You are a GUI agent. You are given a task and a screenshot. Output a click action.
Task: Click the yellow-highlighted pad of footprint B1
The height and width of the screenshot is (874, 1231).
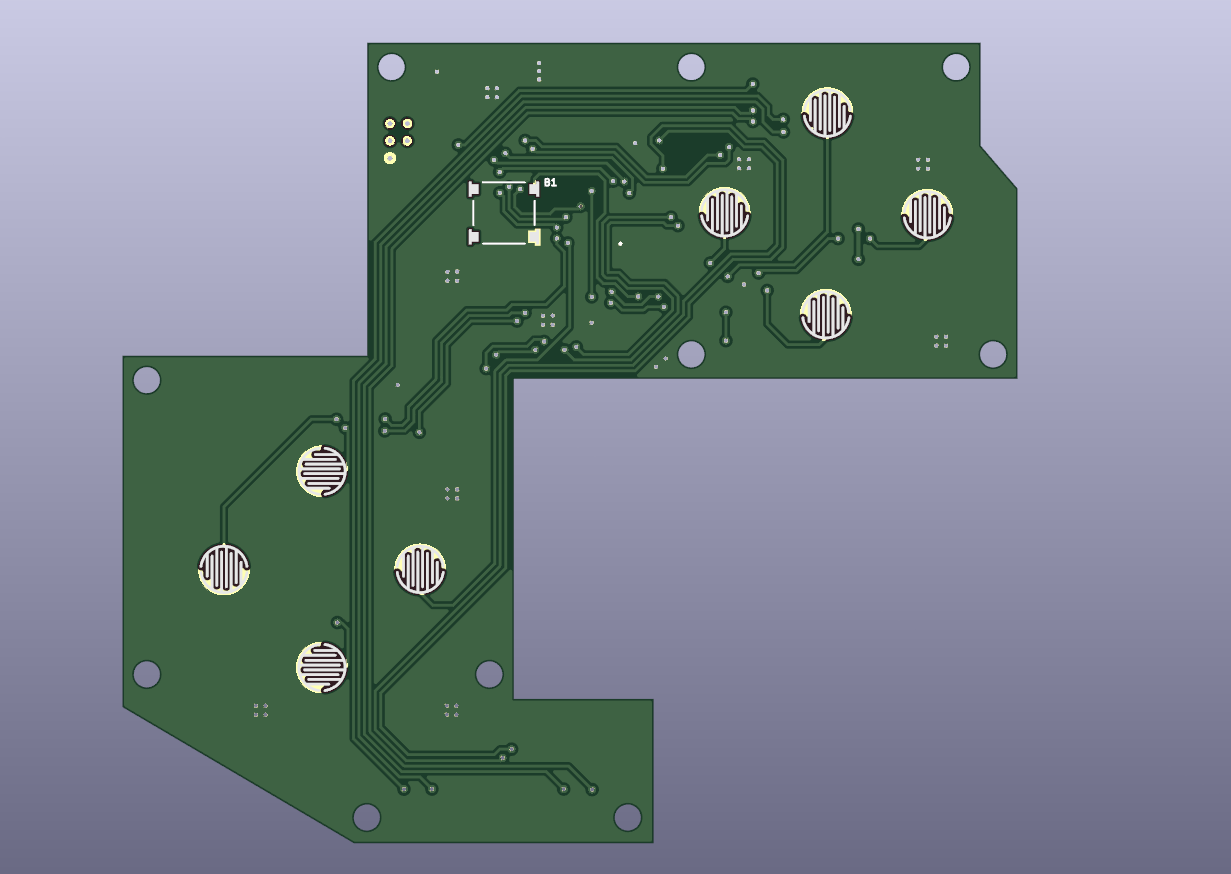tap(535, 237)
